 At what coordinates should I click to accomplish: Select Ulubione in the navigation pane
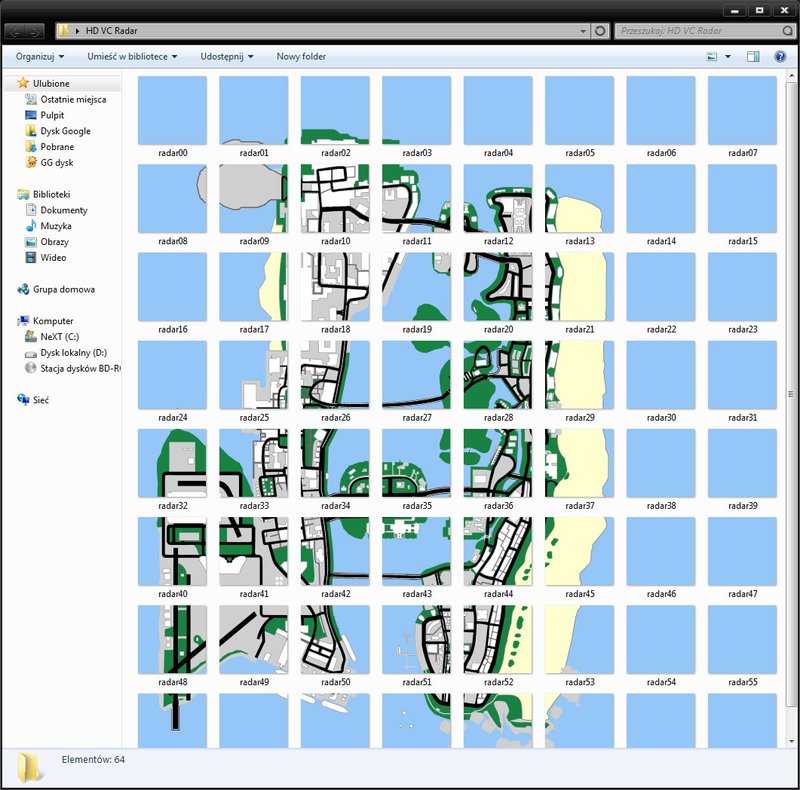(51, 83)
